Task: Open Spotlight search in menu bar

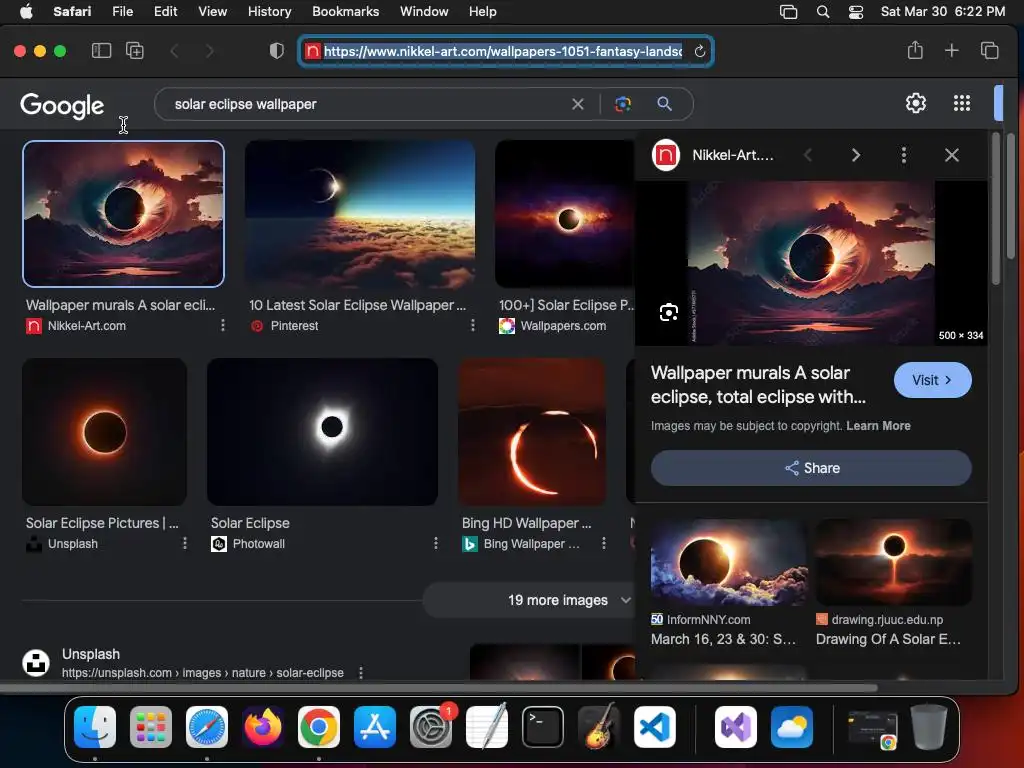Action: point(823,11)
